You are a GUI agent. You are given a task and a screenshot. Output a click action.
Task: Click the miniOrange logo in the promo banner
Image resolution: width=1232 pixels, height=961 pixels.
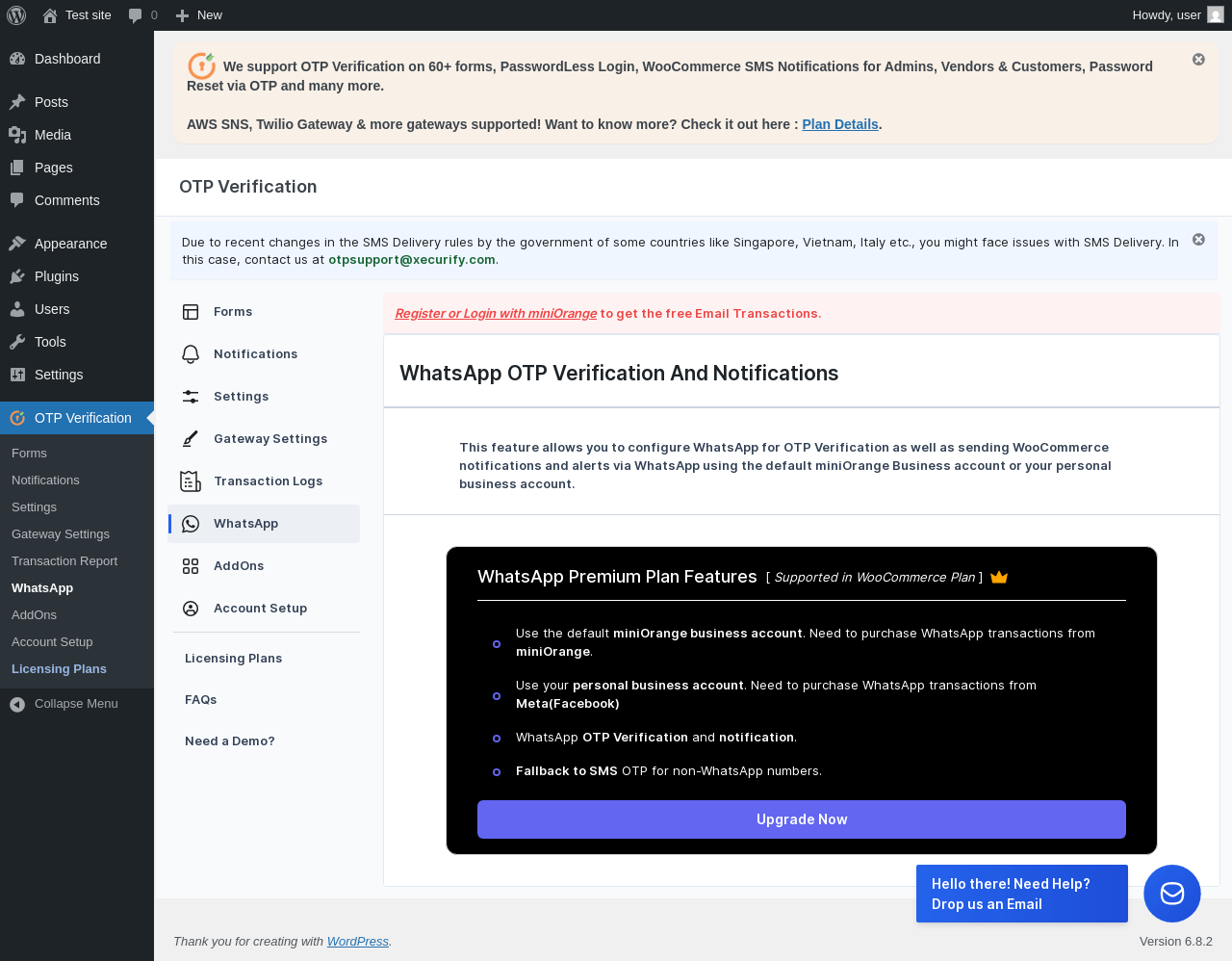pyautogui.click(x=202, y=65)
